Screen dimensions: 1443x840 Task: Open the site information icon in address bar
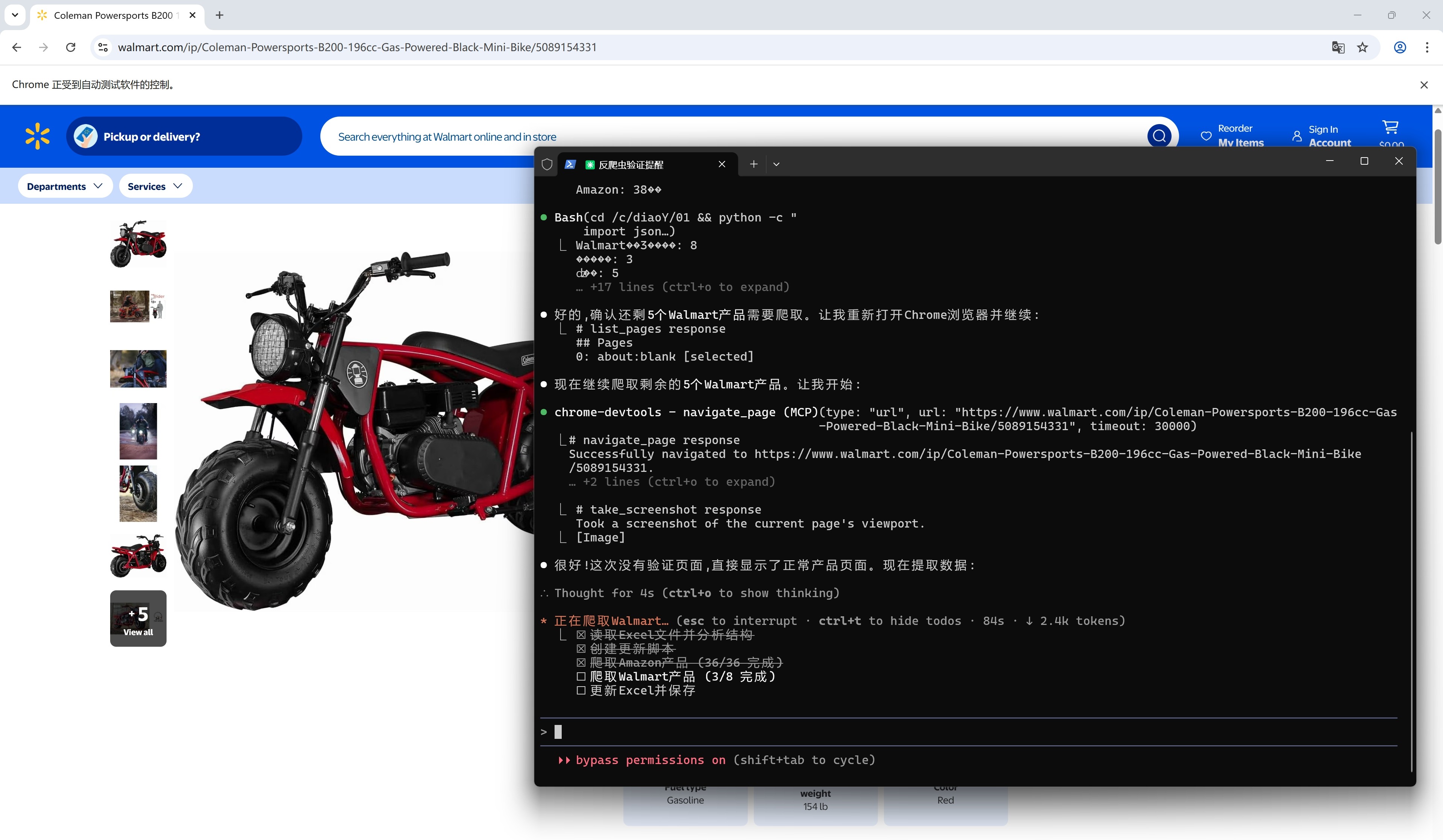coord(103,47)
